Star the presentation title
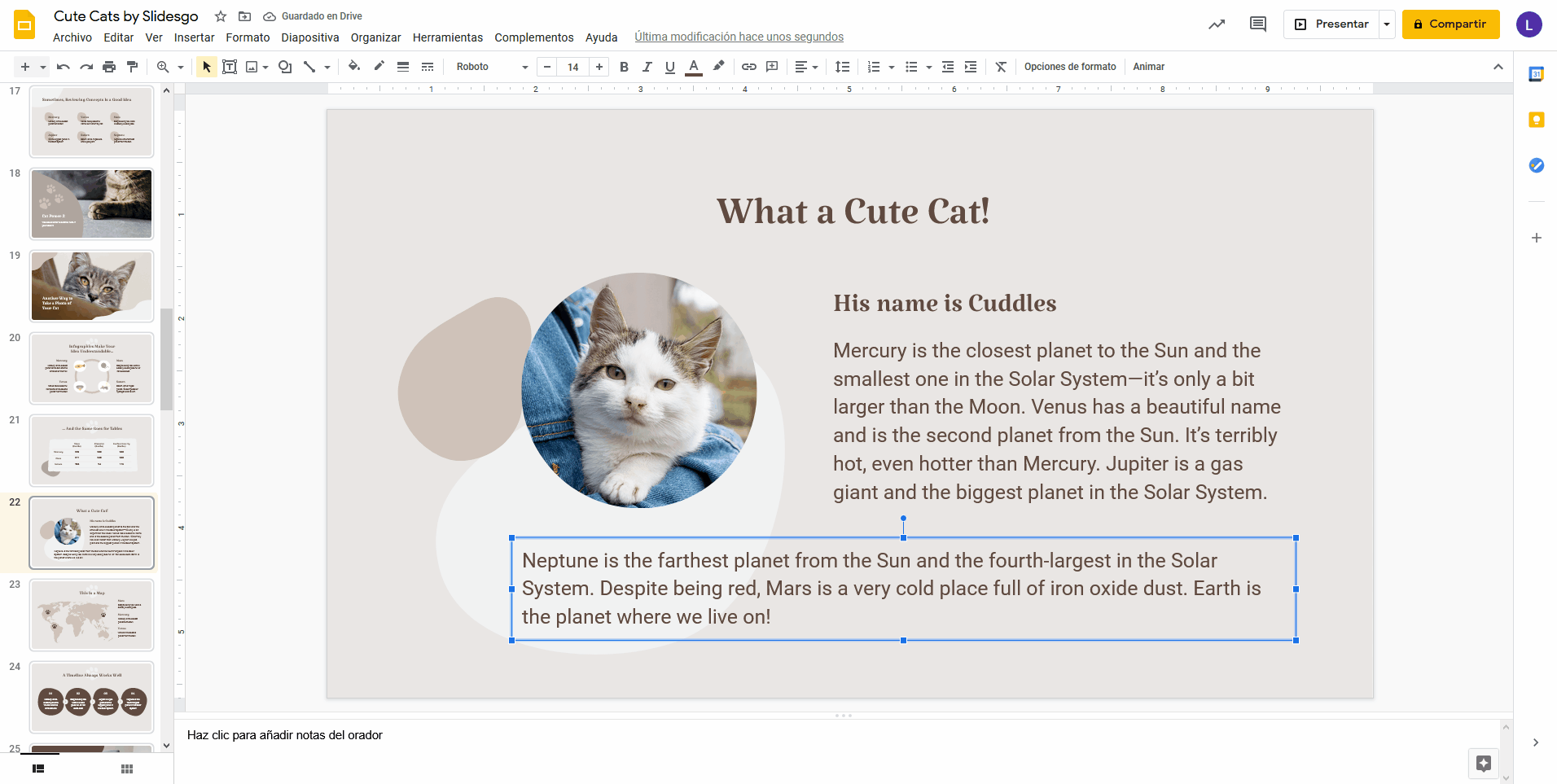 coord(221,16)
